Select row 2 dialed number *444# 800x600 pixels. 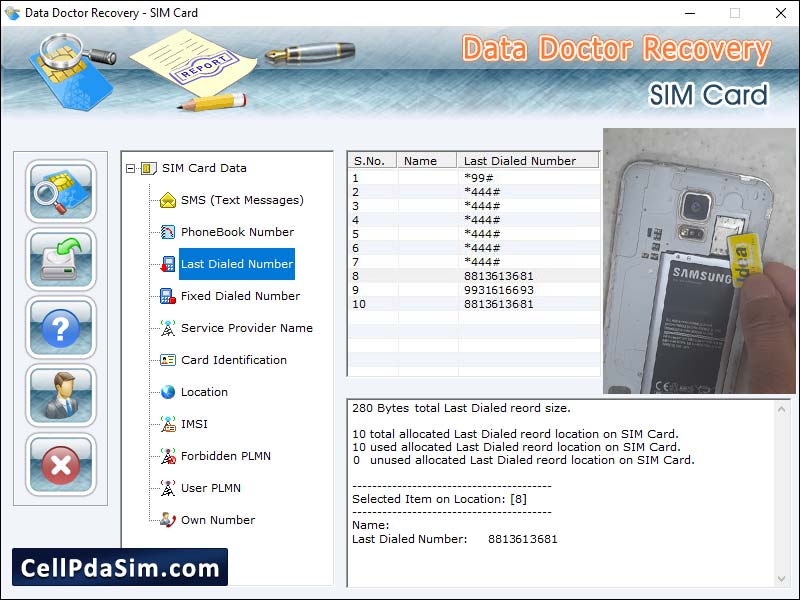[x=473, y=192]
